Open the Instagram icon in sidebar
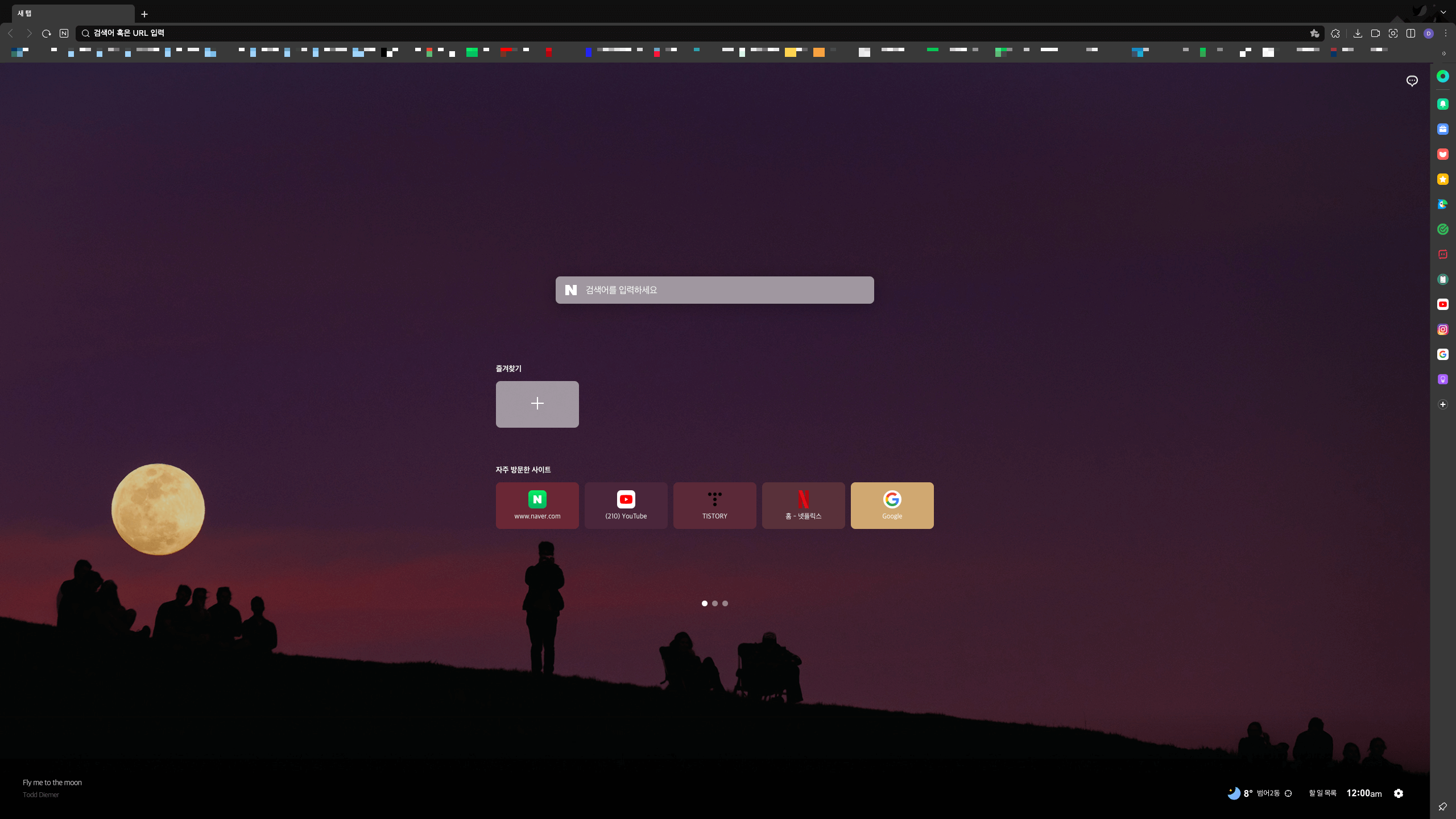This screenshot has height=819, width=1456. (x=1443, y=329)
